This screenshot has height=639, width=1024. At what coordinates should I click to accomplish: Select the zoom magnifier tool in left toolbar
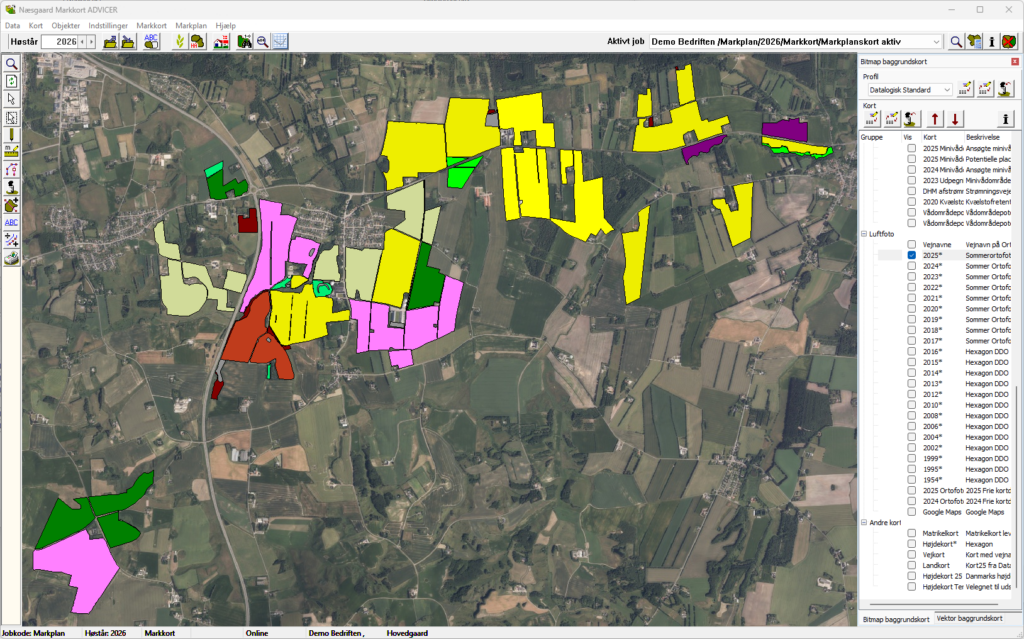(12, 63)
